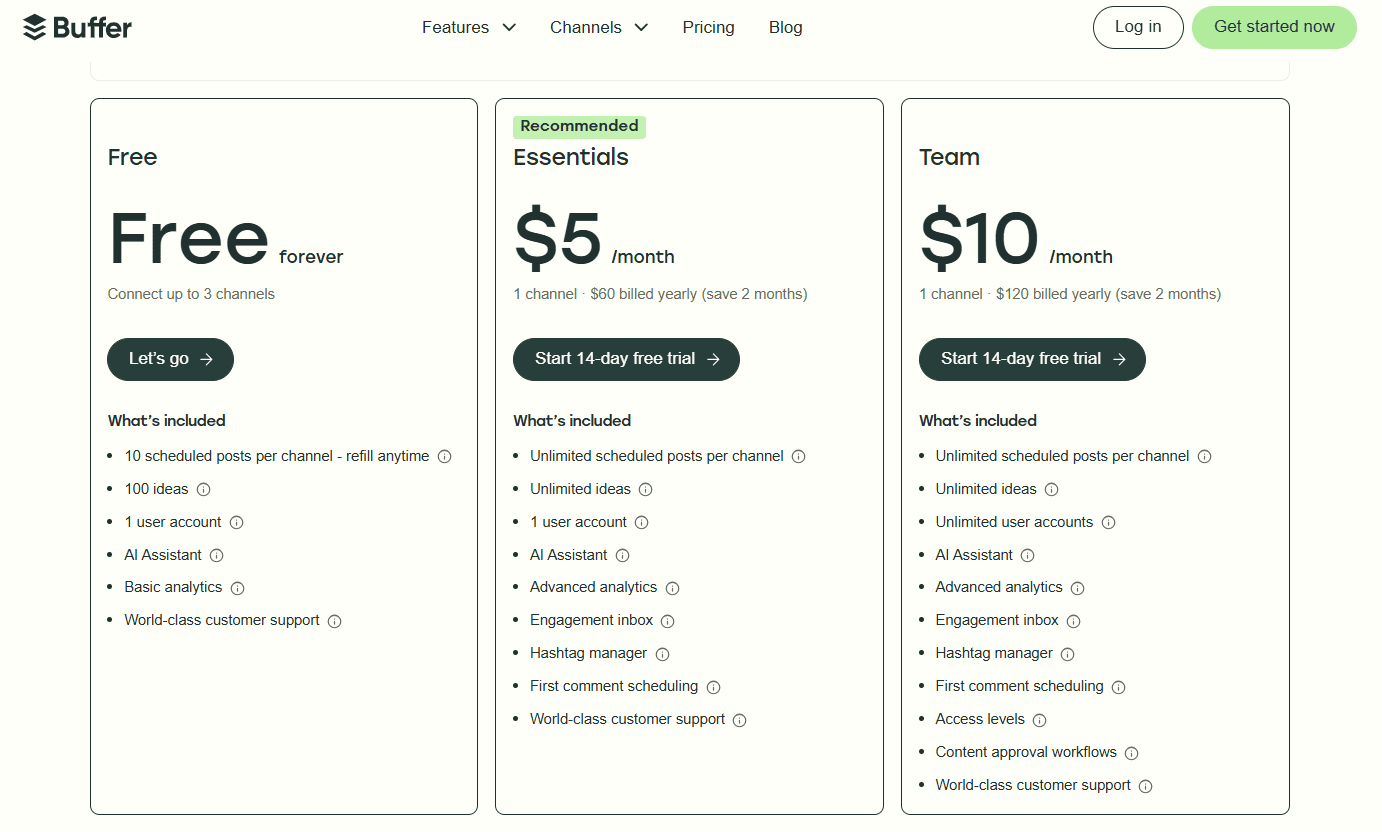Expand the Features dropdown

(x=468, y=27)
